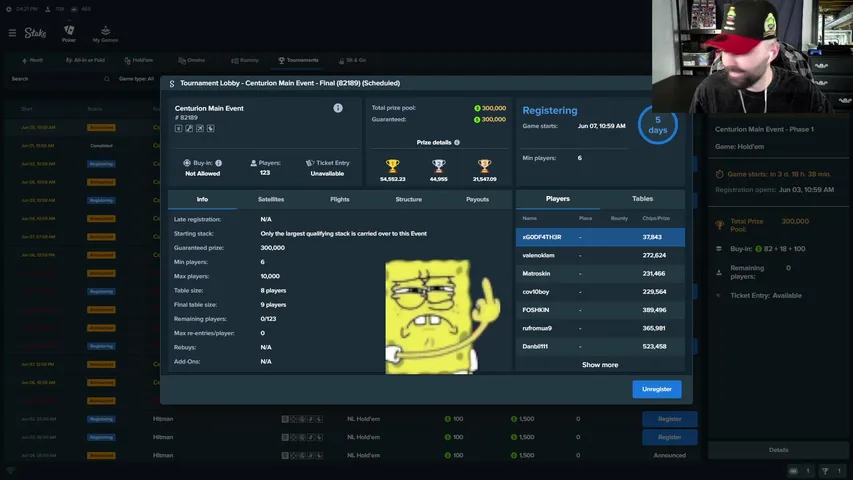Click the Buy-in chip icon
The height and width of the screenshot is (480, 853).
point(187,163)
